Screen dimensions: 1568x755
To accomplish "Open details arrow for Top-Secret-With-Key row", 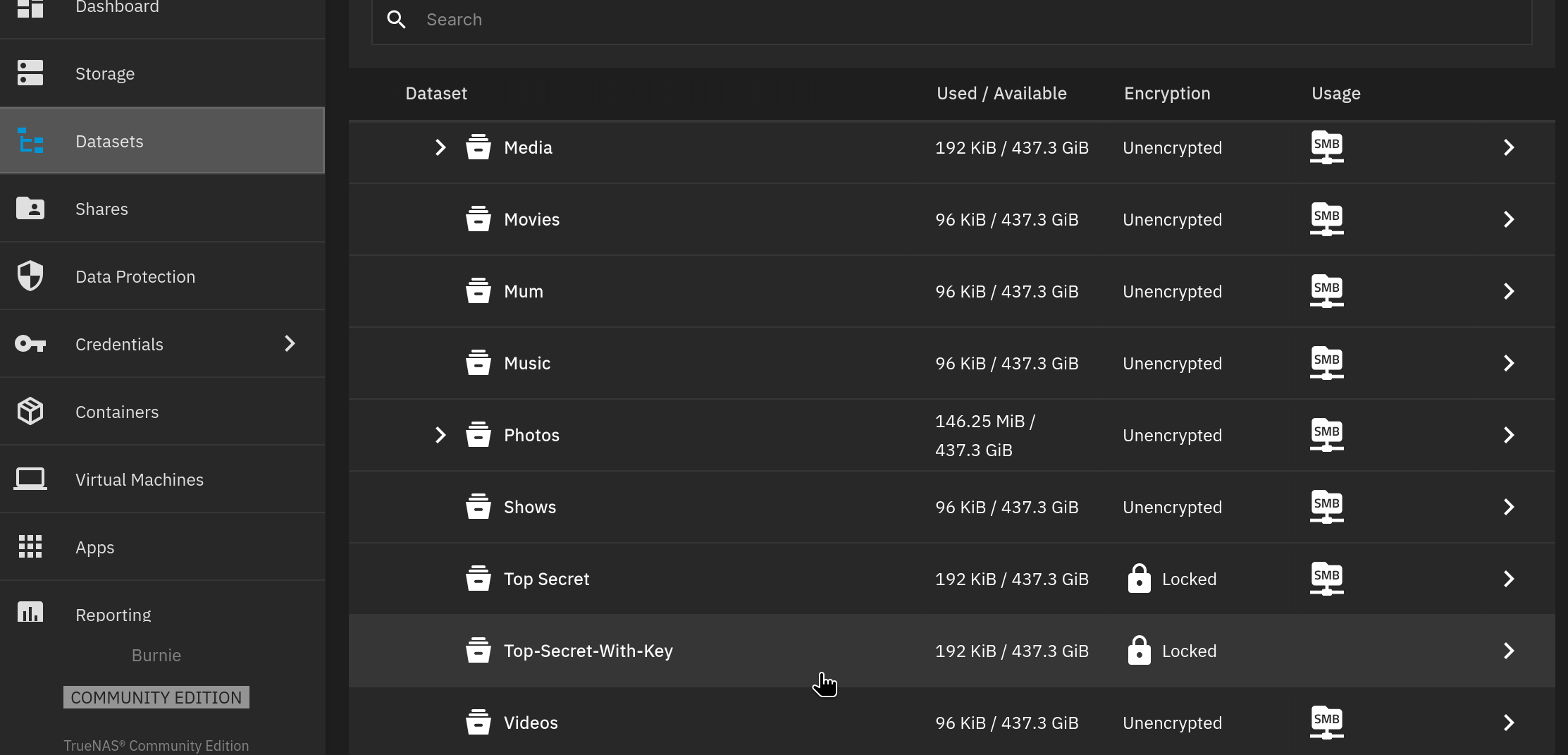I will click(1509, 651).
